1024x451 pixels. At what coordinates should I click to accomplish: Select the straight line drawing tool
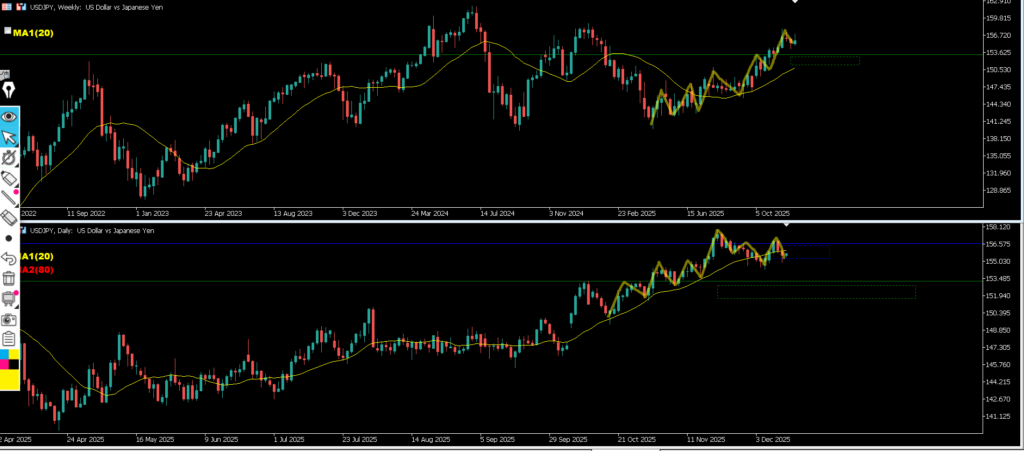9,197
